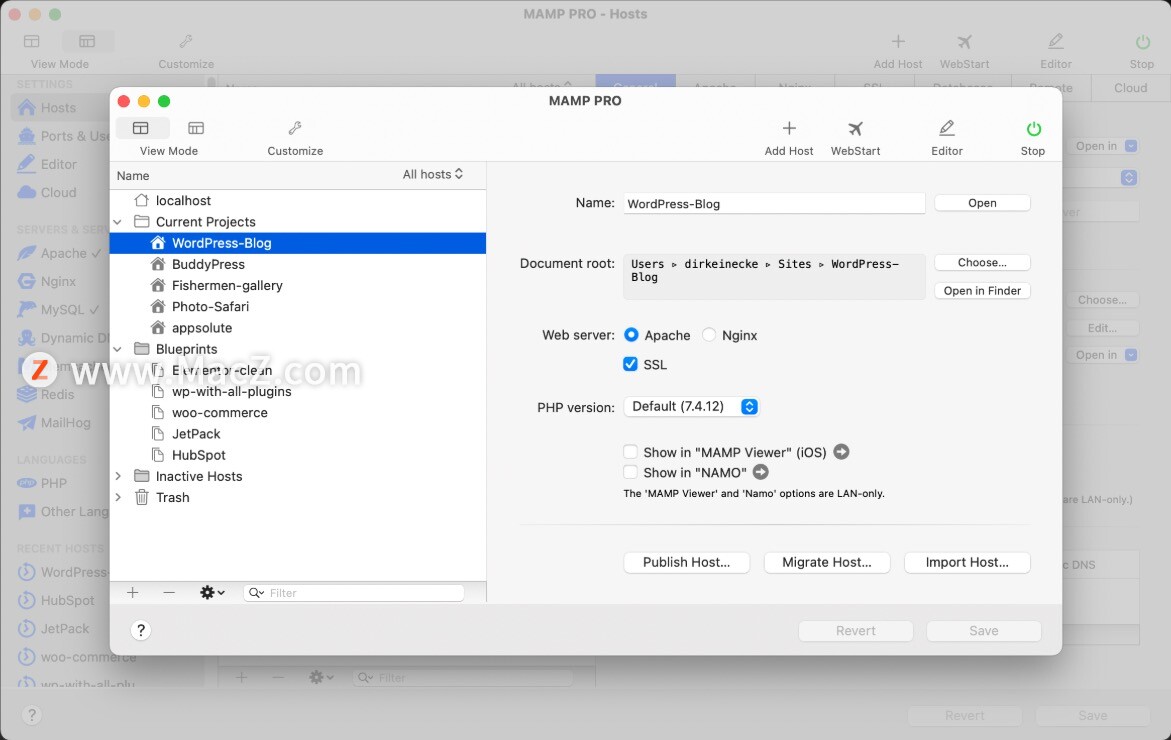Open gear menu in background window bottom bar
Viewport: 1171px width, 740px height.
click(321, 677)
